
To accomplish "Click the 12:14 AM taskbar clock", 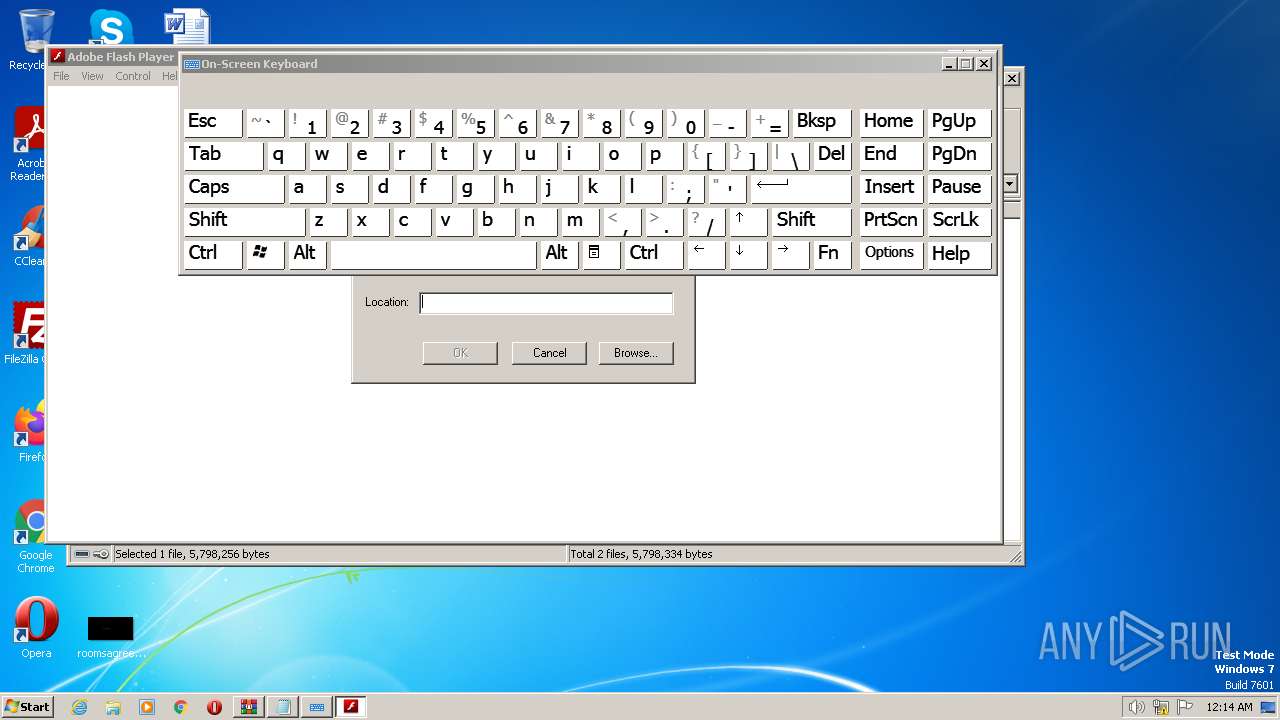I will [x=1229, y=707].
